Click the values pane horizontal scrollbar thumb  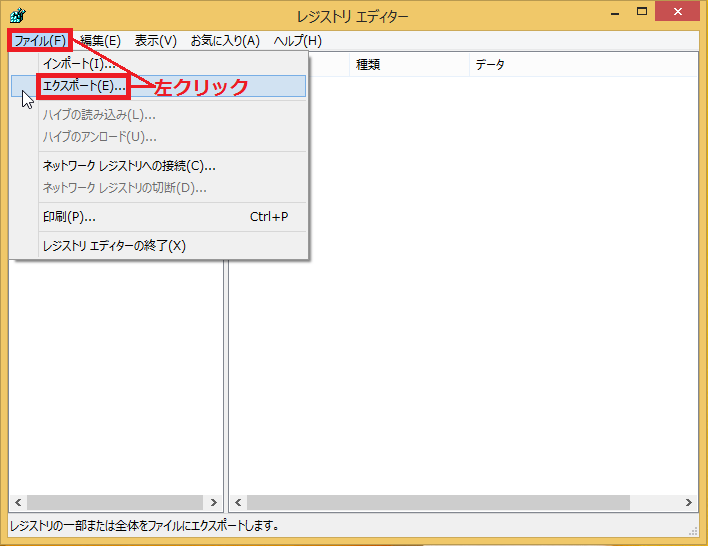[x=438, y=502]
